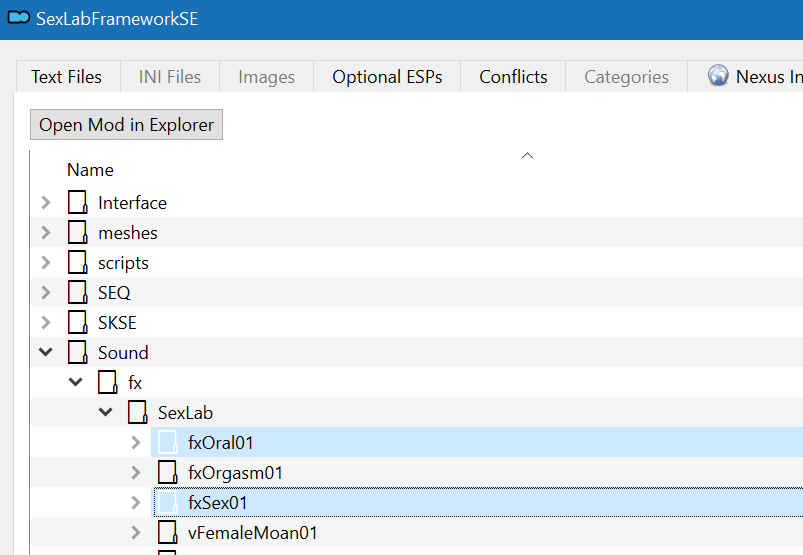The height and width of the screenshot is (555, 803).
Task: Sort by the Name column header
Action: 90,169
